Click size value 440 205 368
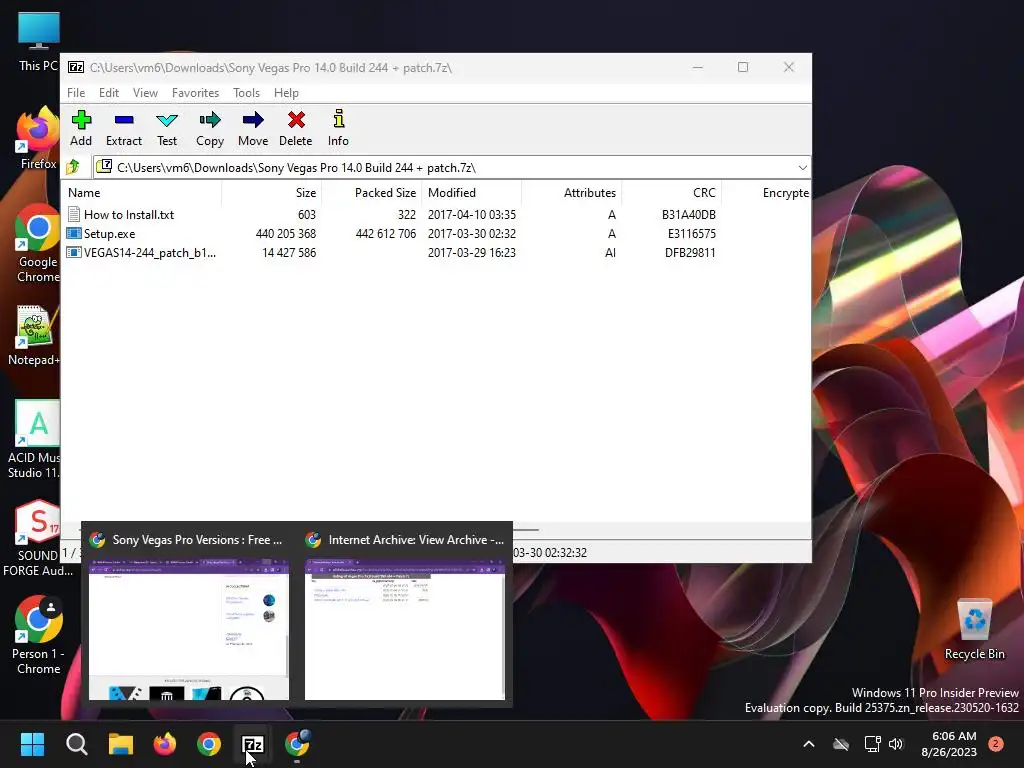This screenshot has height=768, width=1024. click(285, 234)
